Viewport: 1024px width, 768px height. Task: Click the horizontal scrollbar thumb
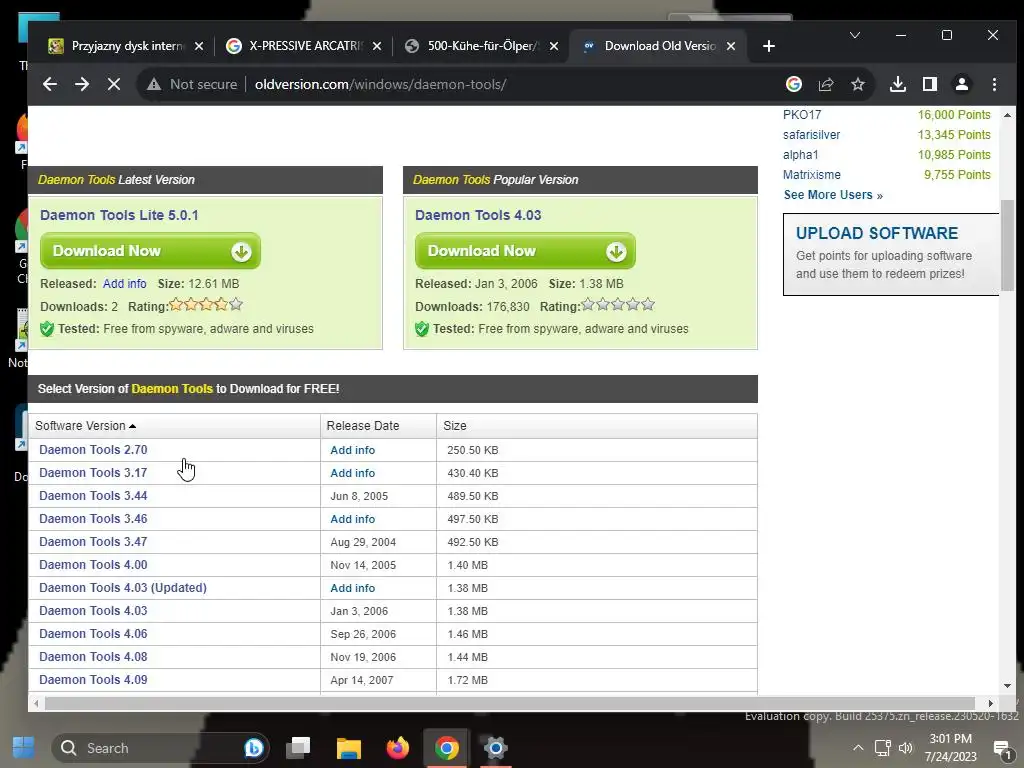pyautogui.click(x=509, y=703)
